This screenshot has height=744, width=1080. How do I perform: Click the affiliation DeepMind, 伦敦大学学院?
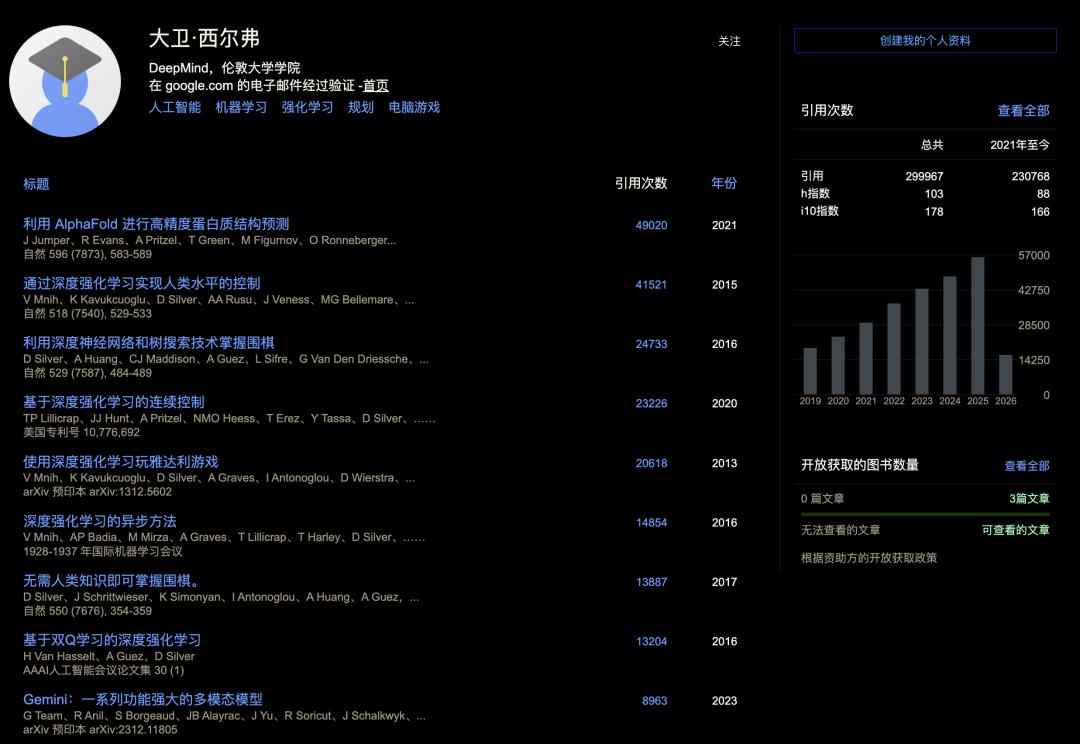pyautogui.click(x=225, y=68)
